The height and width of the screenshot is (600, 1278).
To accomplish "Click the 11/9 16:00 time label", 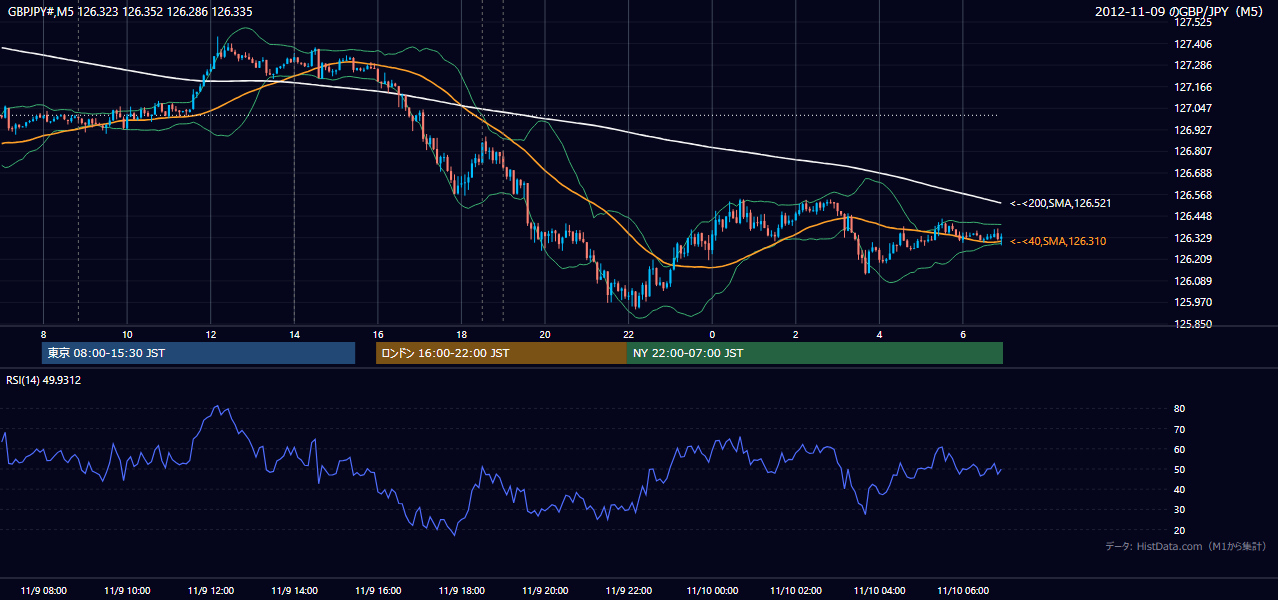I will [378, 591].
